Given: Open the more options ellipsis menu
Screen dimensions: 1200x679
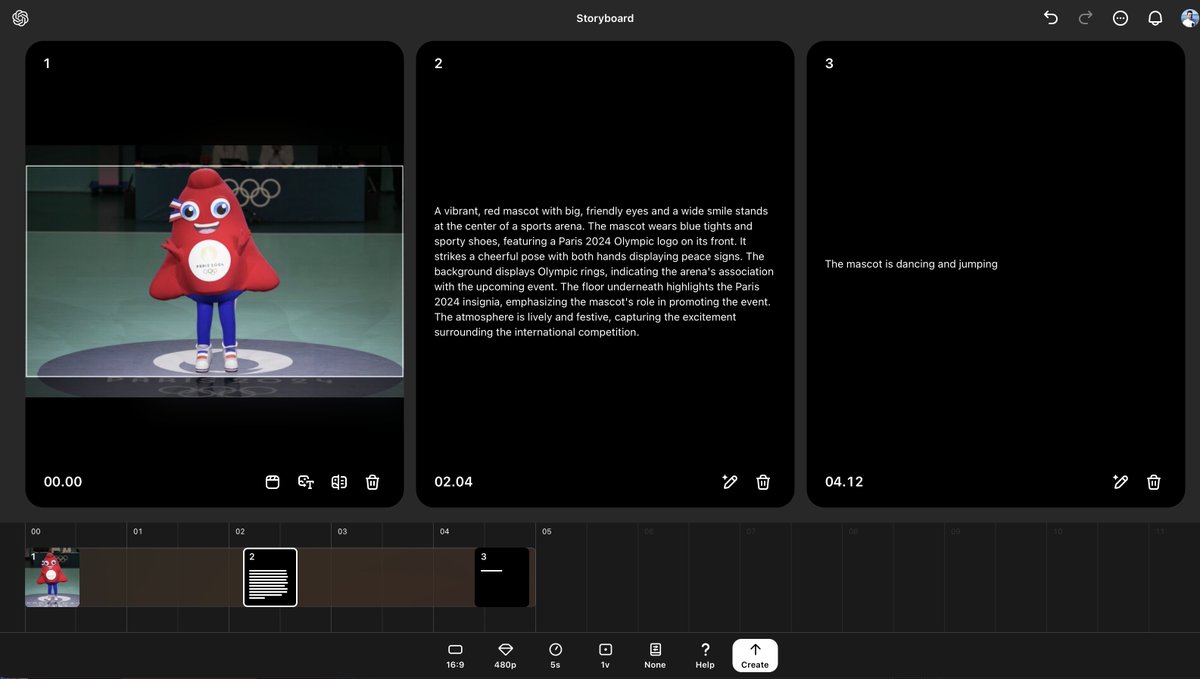Looking at the screenshot, I should [1121, 18].
